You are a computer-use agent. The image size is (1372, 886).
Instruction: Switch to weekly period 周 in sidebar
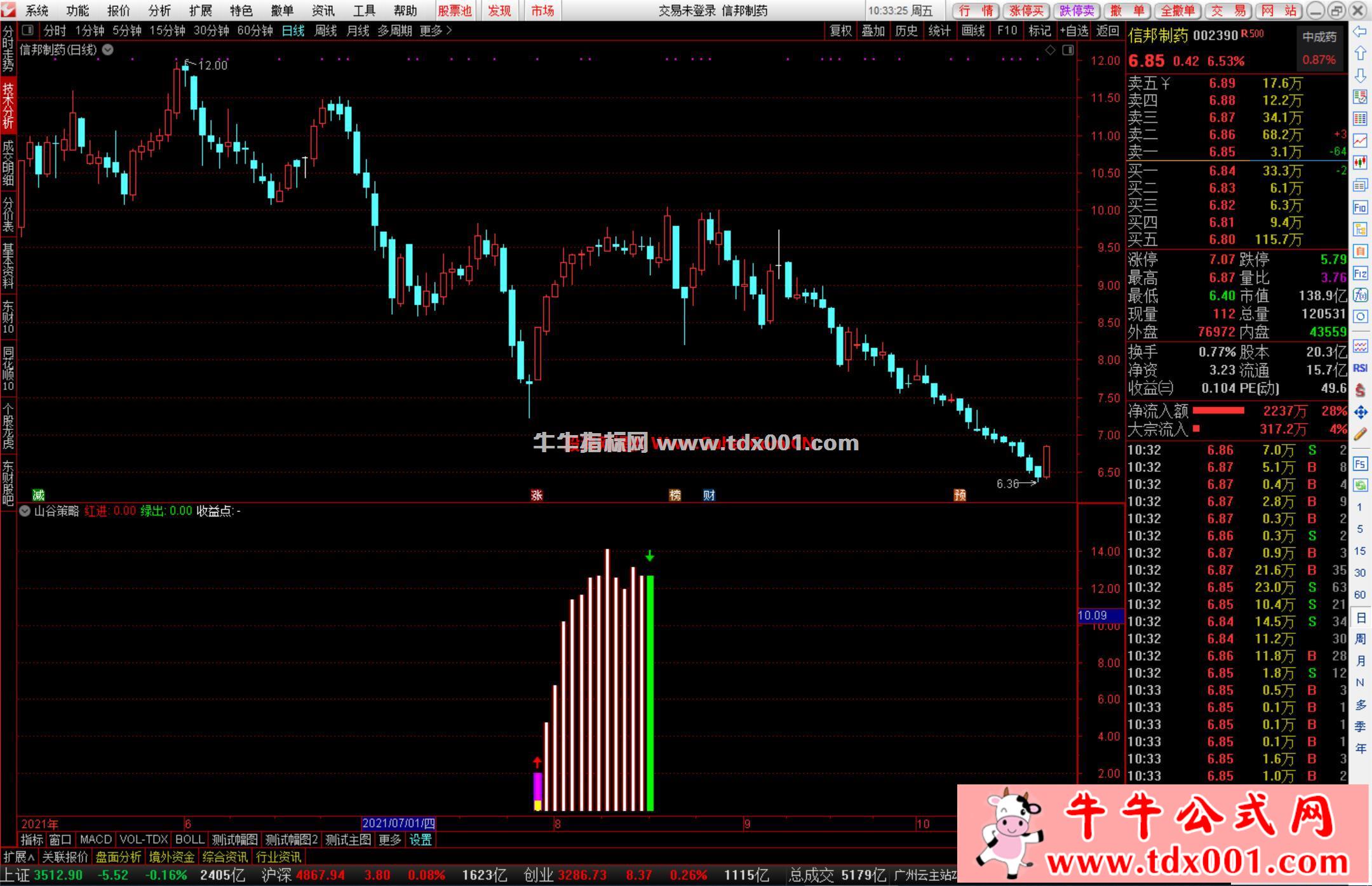[x=1360, y=639]
